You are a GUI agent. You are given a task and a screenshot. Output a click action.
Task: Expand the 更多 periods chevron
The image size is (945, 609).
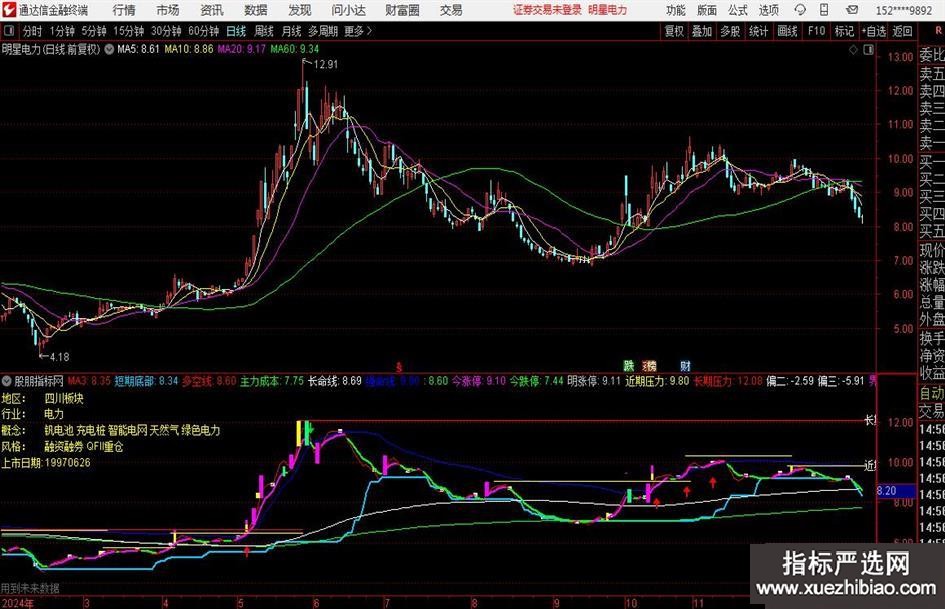click(358, 31)
